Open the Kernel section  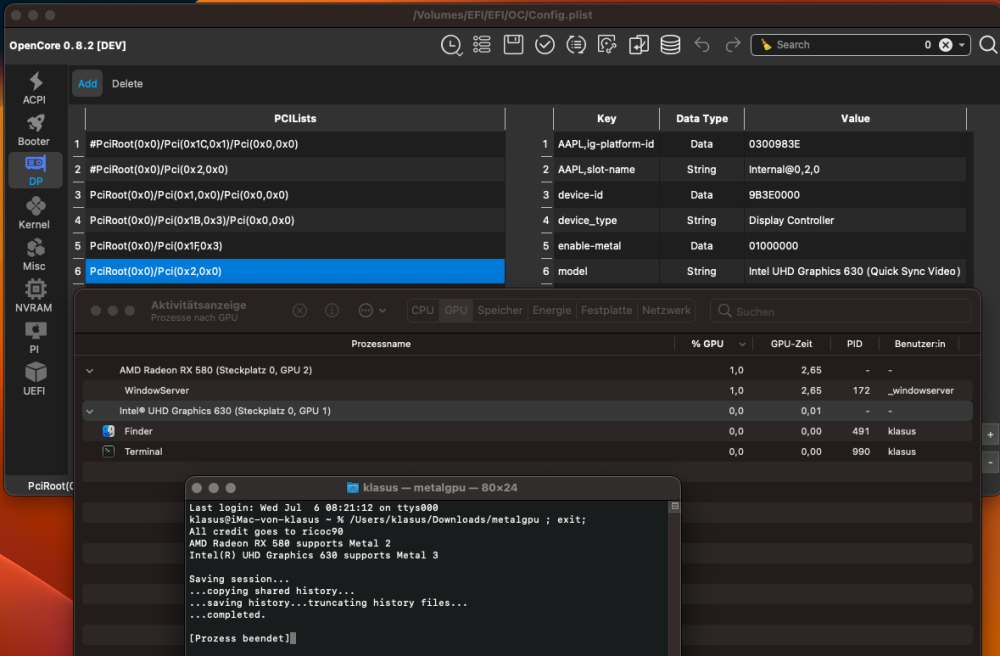click(34, 213)
